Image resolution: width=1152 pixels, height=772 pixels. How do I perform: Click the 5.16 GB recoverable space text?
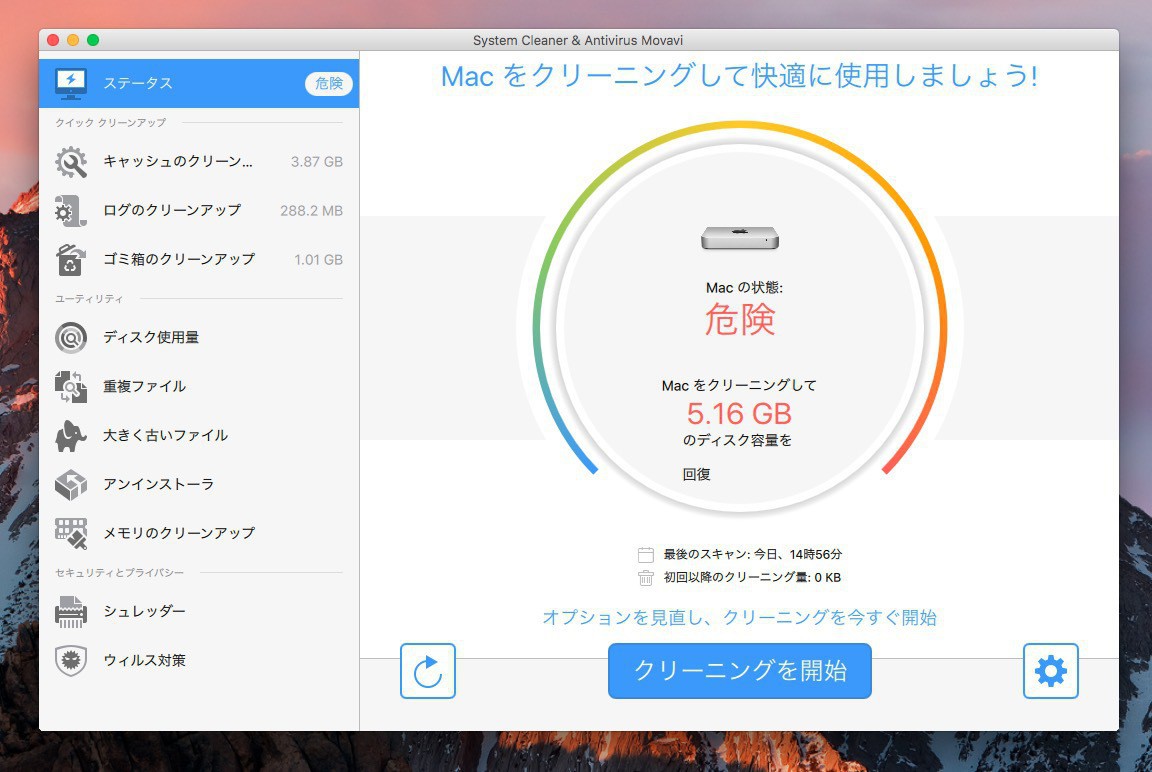pyautogui.click(x=739, y=414)
